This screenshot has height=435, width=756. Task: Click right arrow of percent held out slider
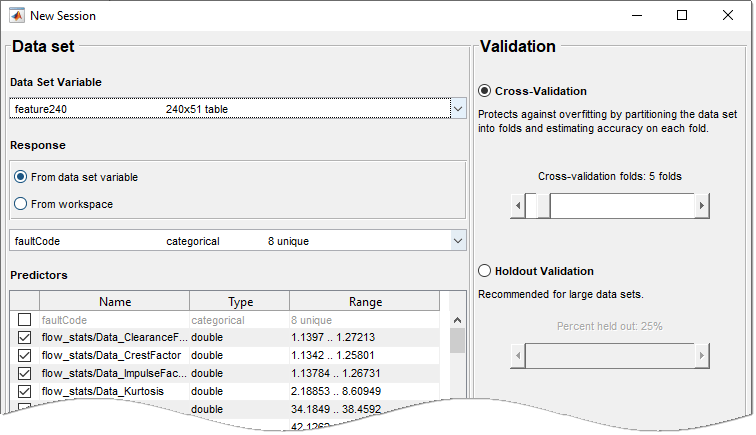pyautogui.click(x=702, y=356)
